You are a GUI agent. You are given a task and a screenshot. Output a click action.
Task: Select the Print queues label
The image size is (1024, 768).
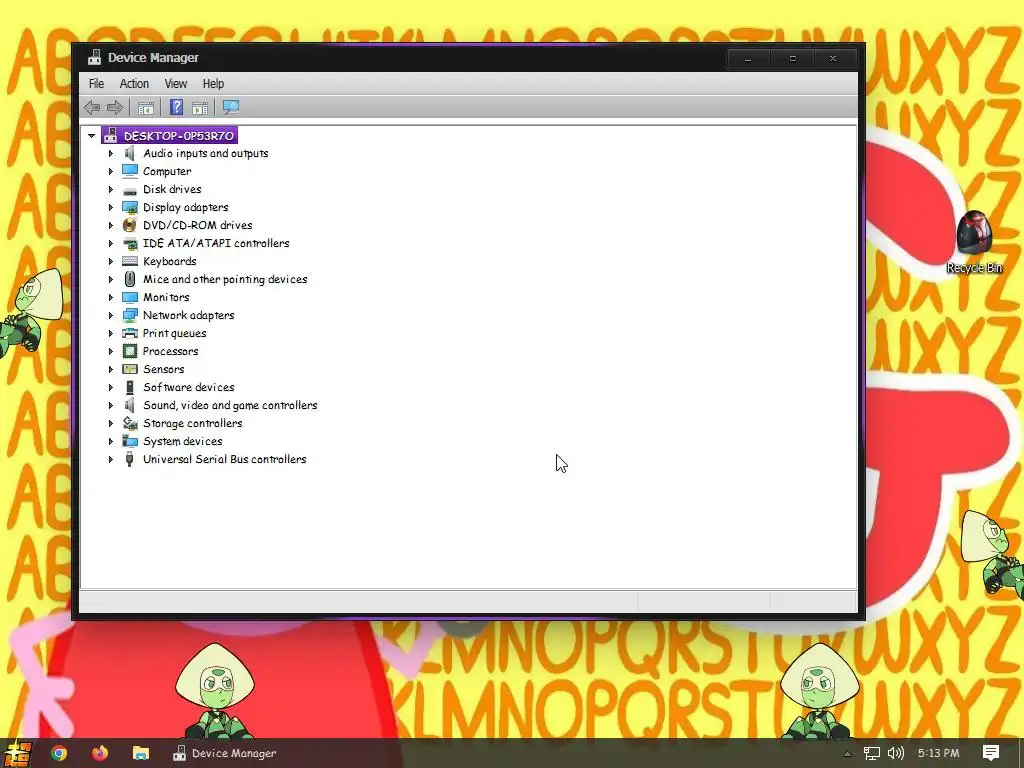[174, 333]
